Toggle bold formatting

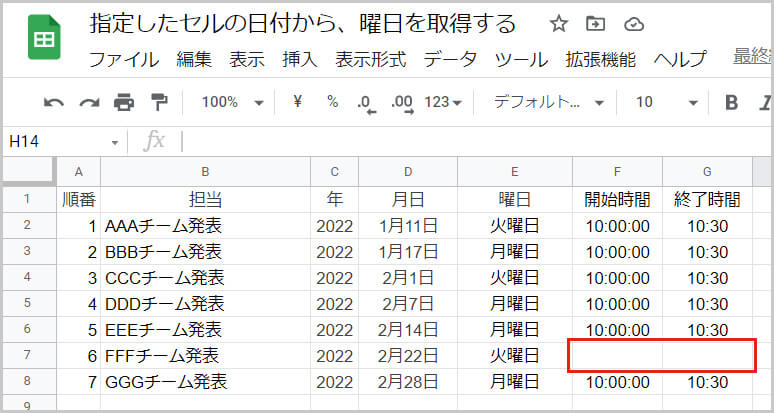pos(732,103)
